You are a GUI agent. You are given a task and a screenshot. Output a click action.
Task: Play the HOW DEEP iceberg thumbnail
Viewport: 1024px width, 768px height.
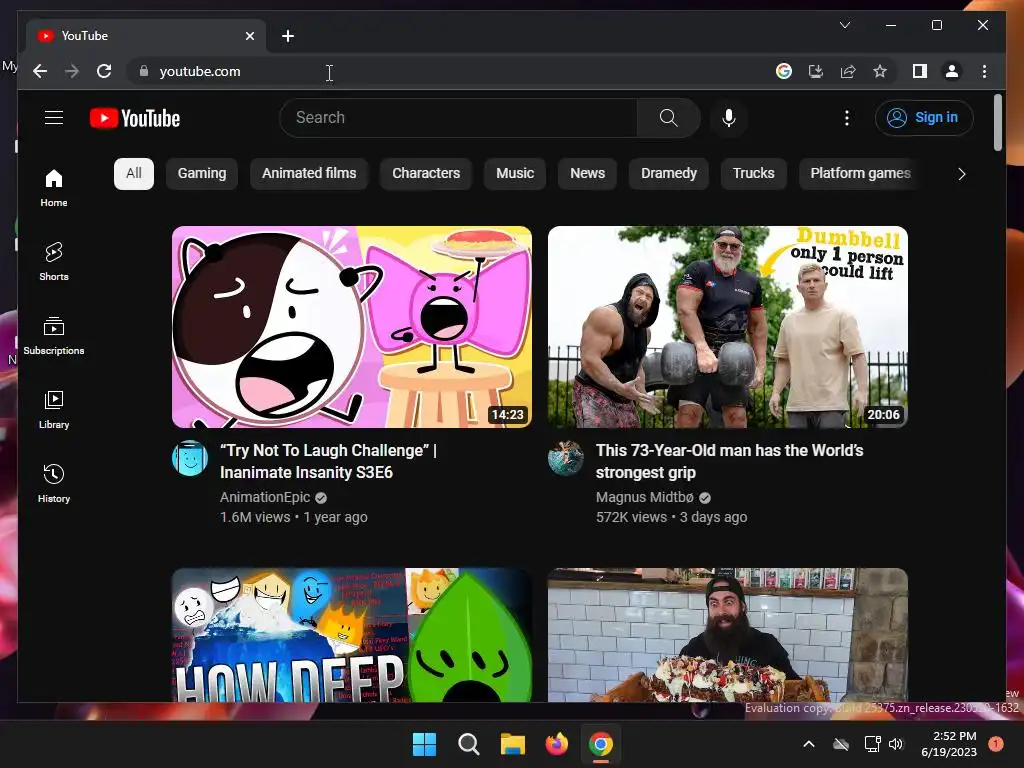pyautogui.click(x=351, y=635)
